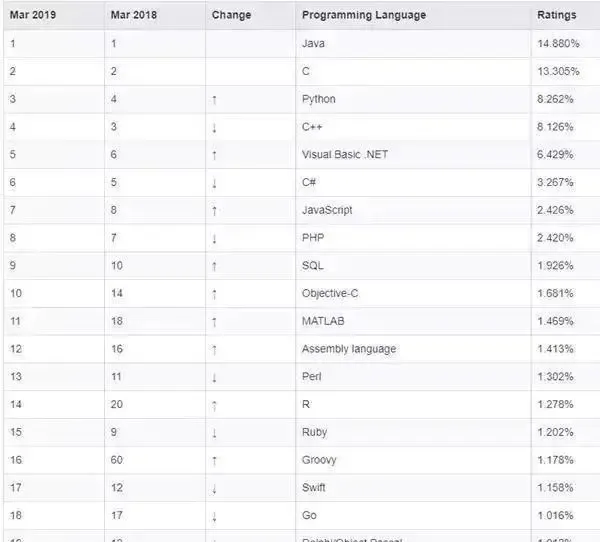Select the Java language name
600x542 pixels.
tap(312, 44)
